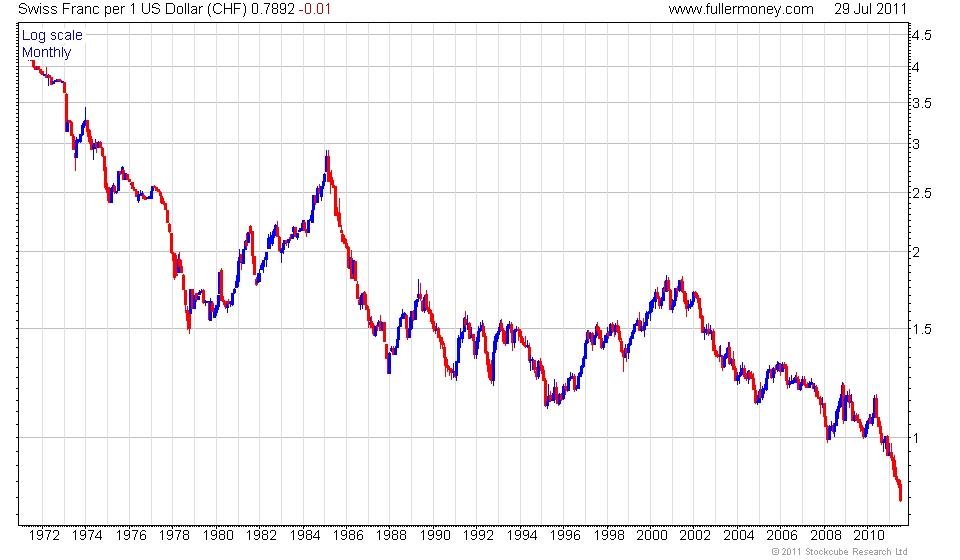
Task: Click the date 29 Jul 2011
Action: click(870, 9)
